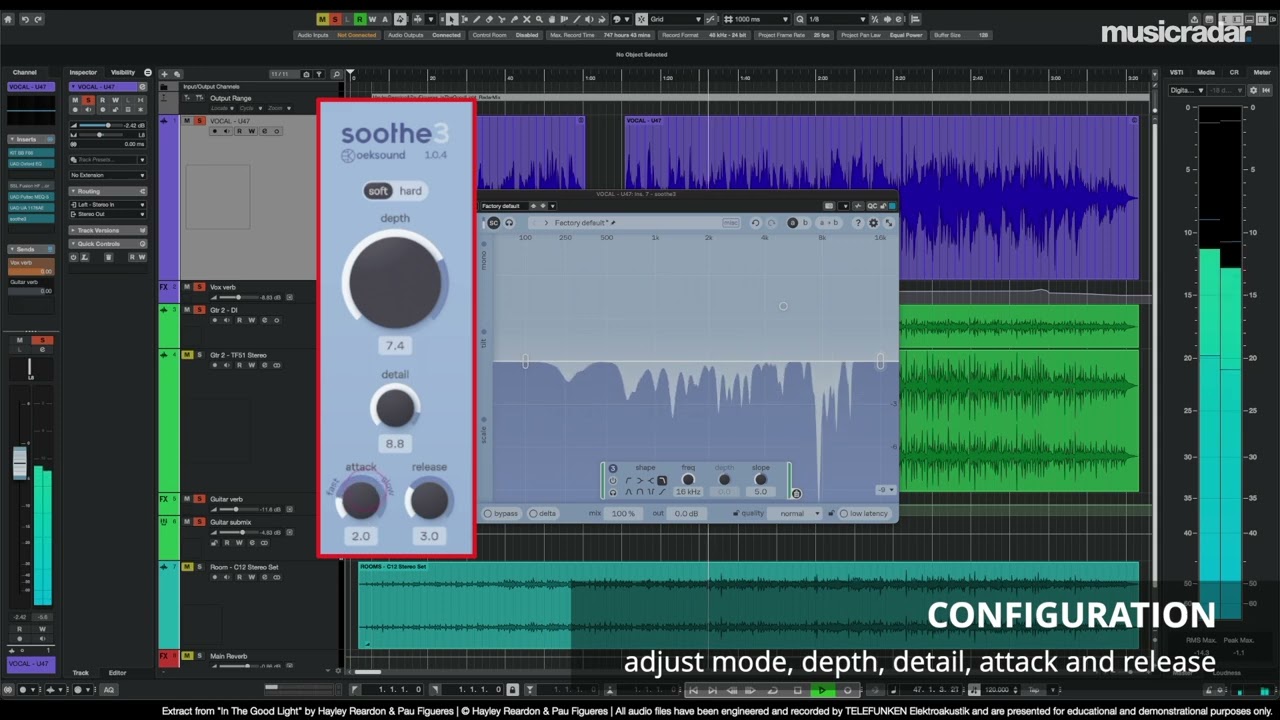1280x720 pixels.
Task: Click UAD Pultec MEQ-5 insert slot
Action: 31,197
